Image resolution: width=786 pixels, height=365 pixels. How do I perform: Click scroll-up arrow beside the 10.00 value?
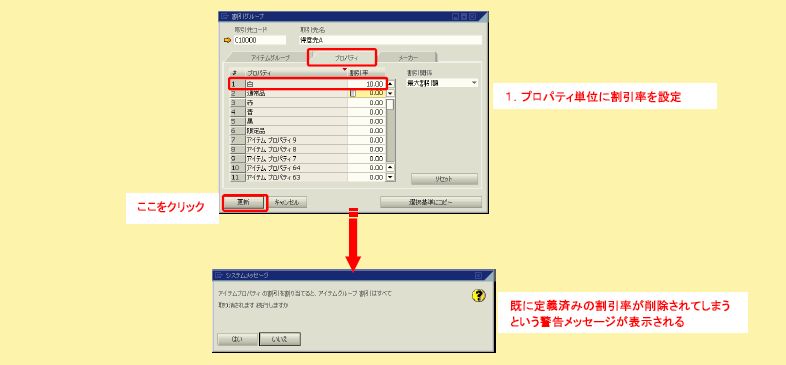[x=391, y=84]
